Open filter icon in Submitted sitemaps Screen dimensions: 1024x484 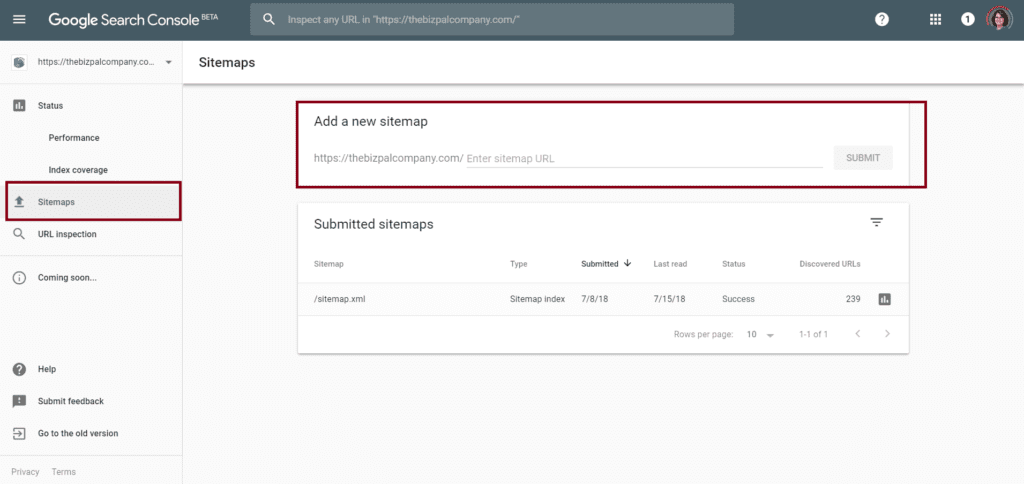pyautogui.click(x=876, y=223)
